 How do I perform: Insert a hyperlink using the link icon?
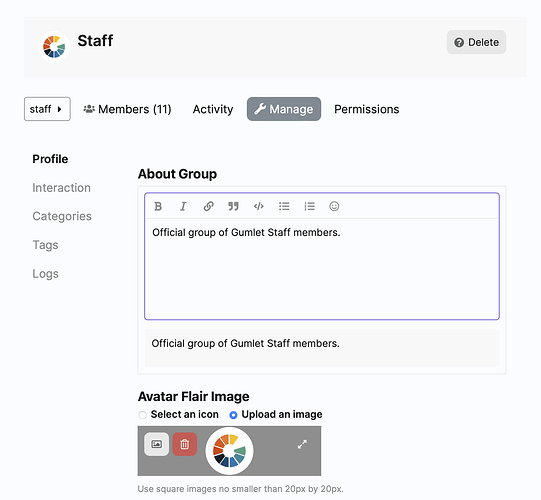click(x=208, y=206)
